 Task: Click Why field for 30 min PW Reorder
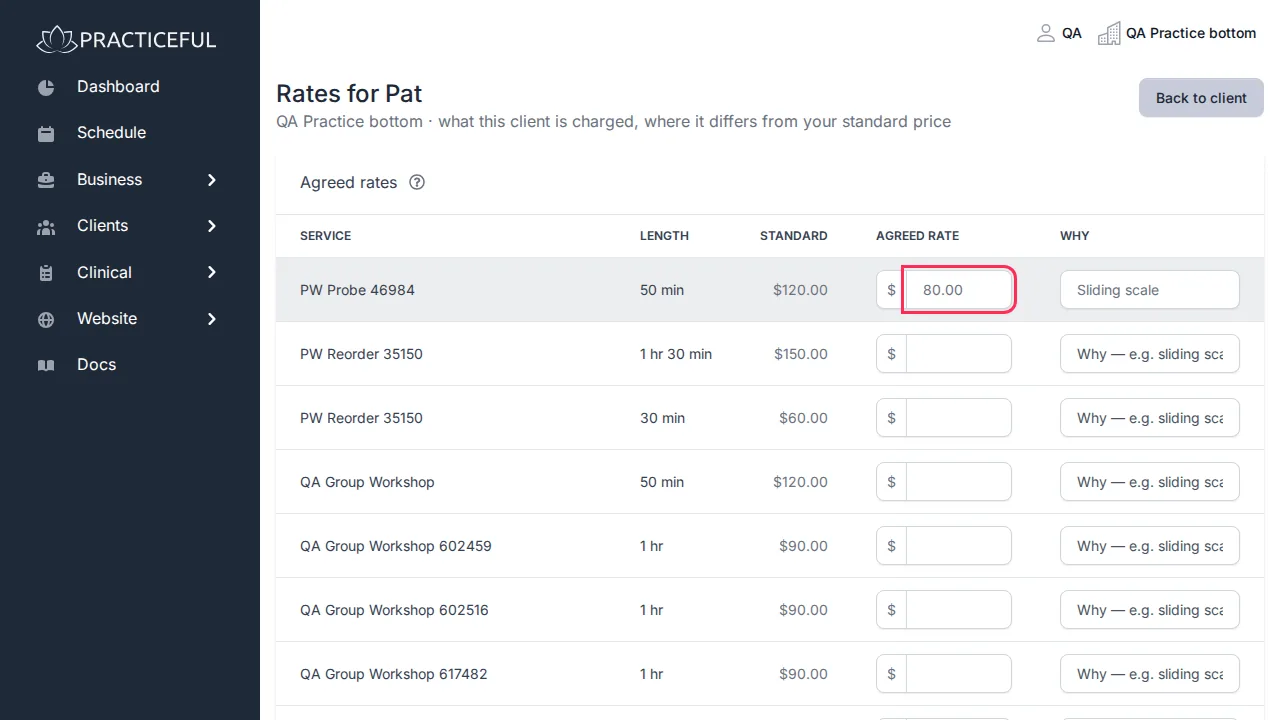point(1150,418)
